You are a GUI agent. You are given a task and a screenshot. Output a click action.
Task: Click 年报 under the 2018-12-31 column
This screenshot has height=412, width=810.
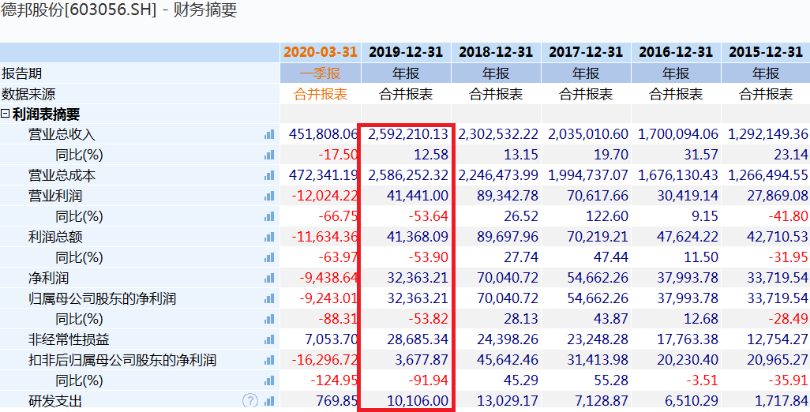(496, 73)
